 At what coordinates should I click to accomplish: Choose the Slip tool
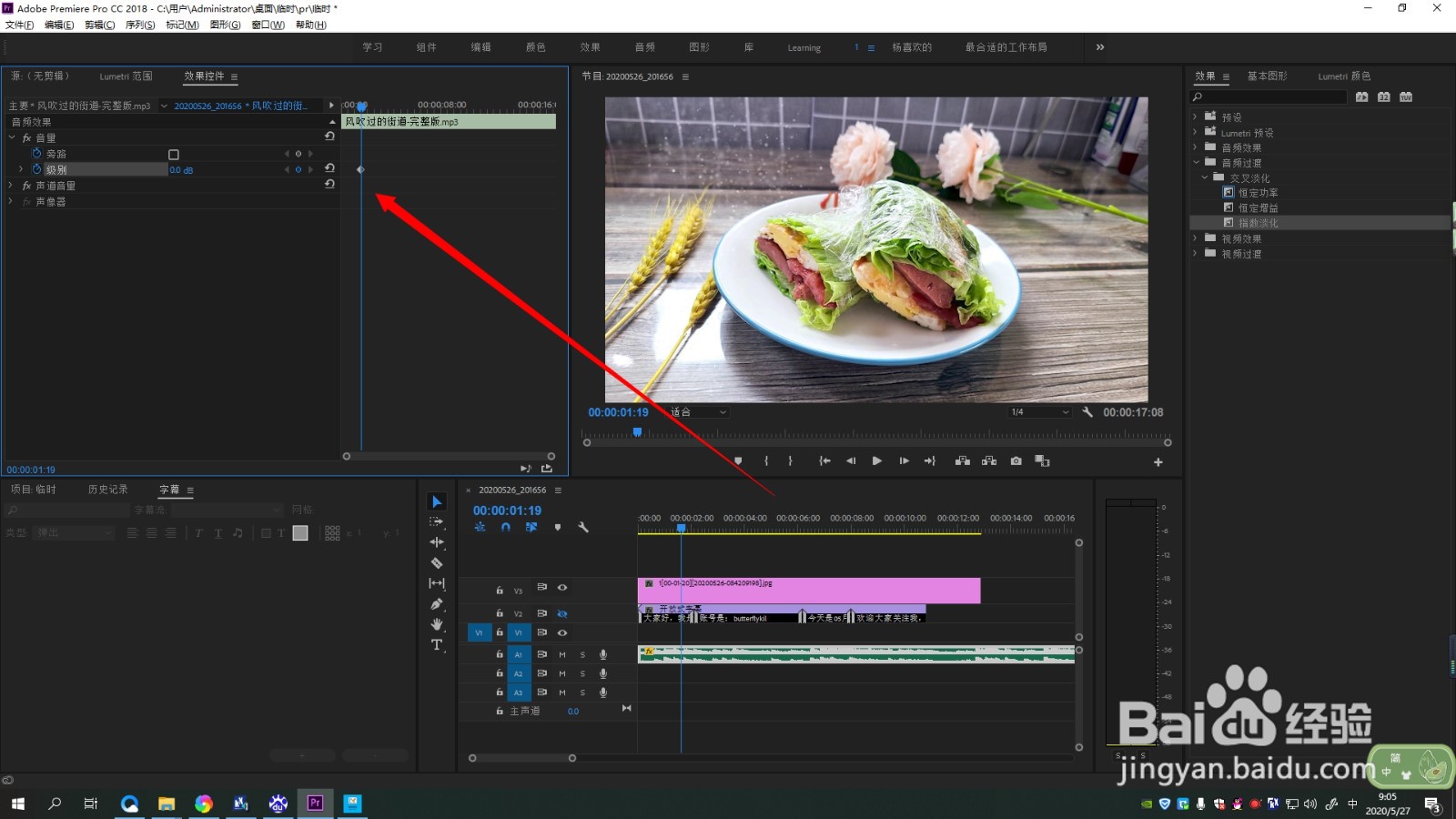click(x=437, y=583)
